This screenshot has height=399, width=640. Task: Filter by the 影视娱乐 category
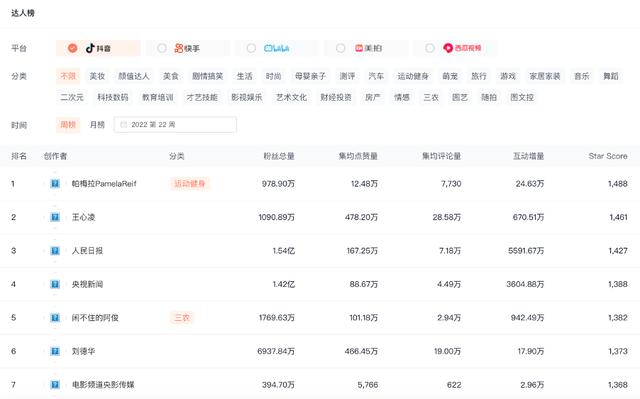tap(247, 97)
